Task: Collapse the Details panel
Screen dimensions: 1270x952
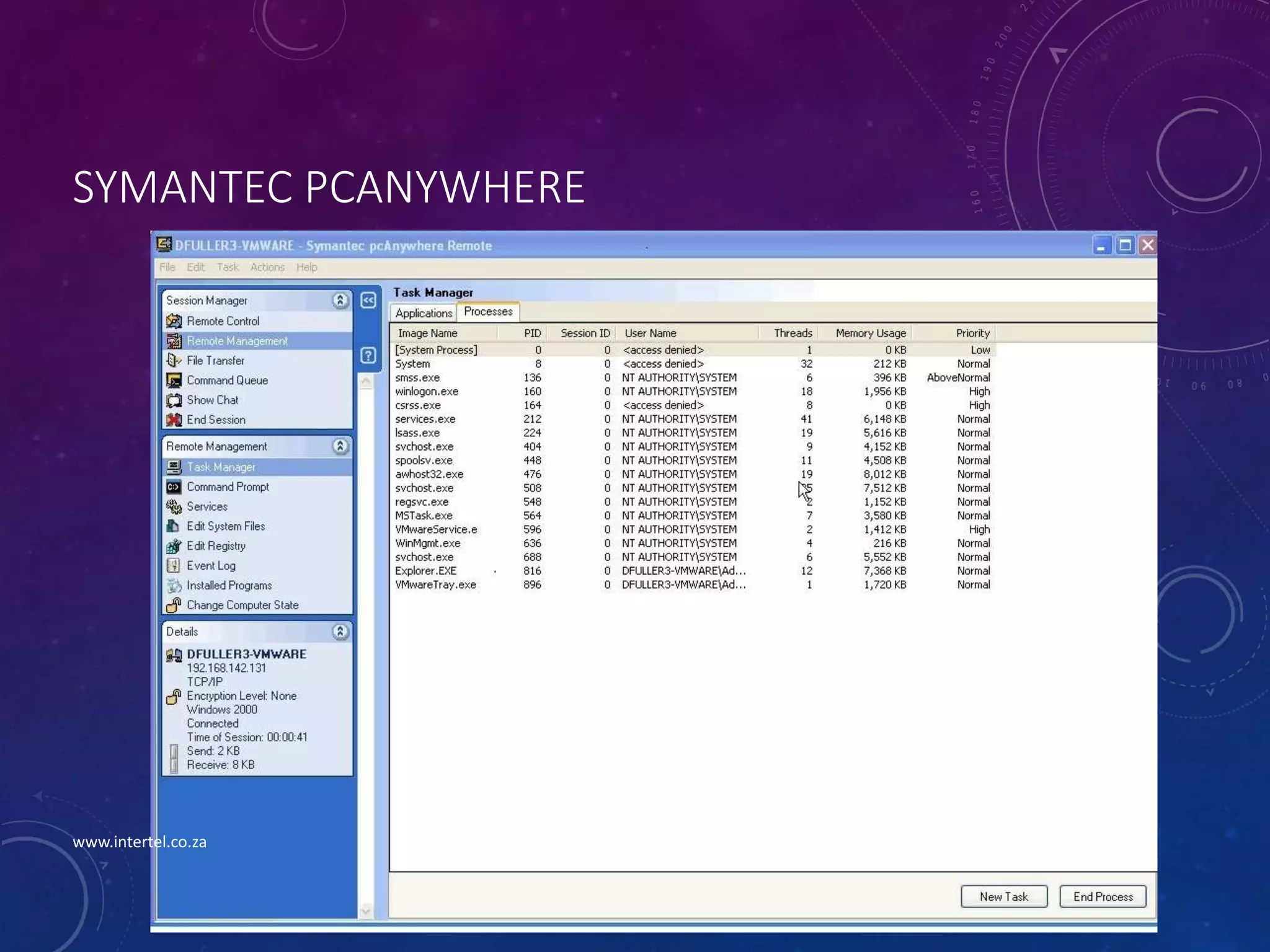Action: 340,632
